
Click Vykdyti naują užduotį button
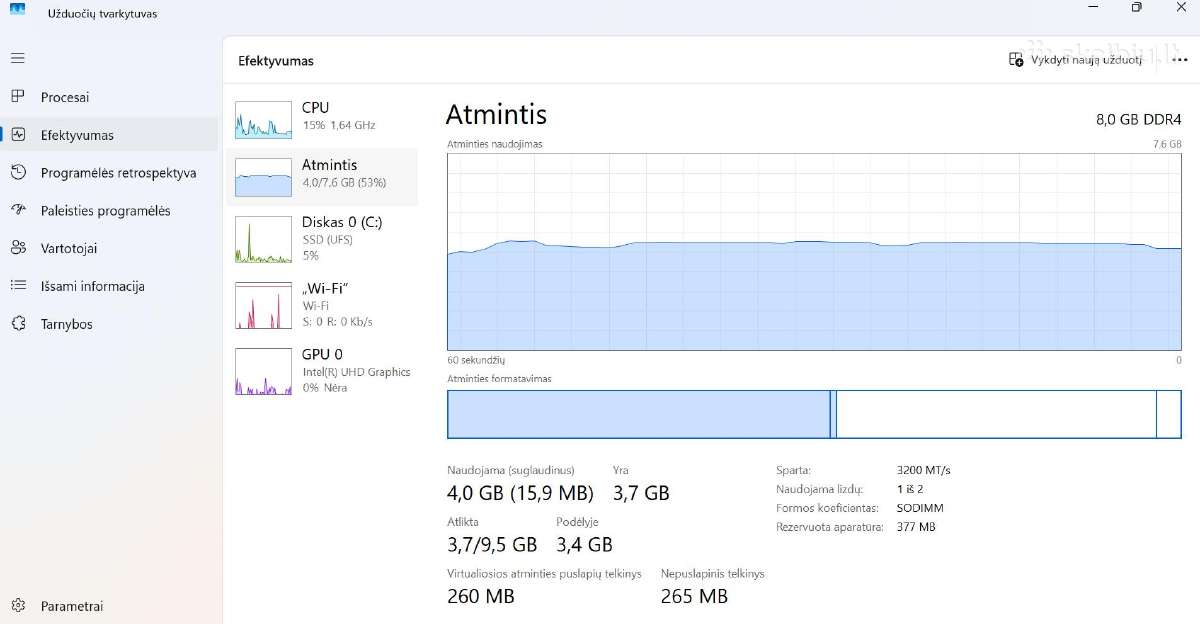1076,60
